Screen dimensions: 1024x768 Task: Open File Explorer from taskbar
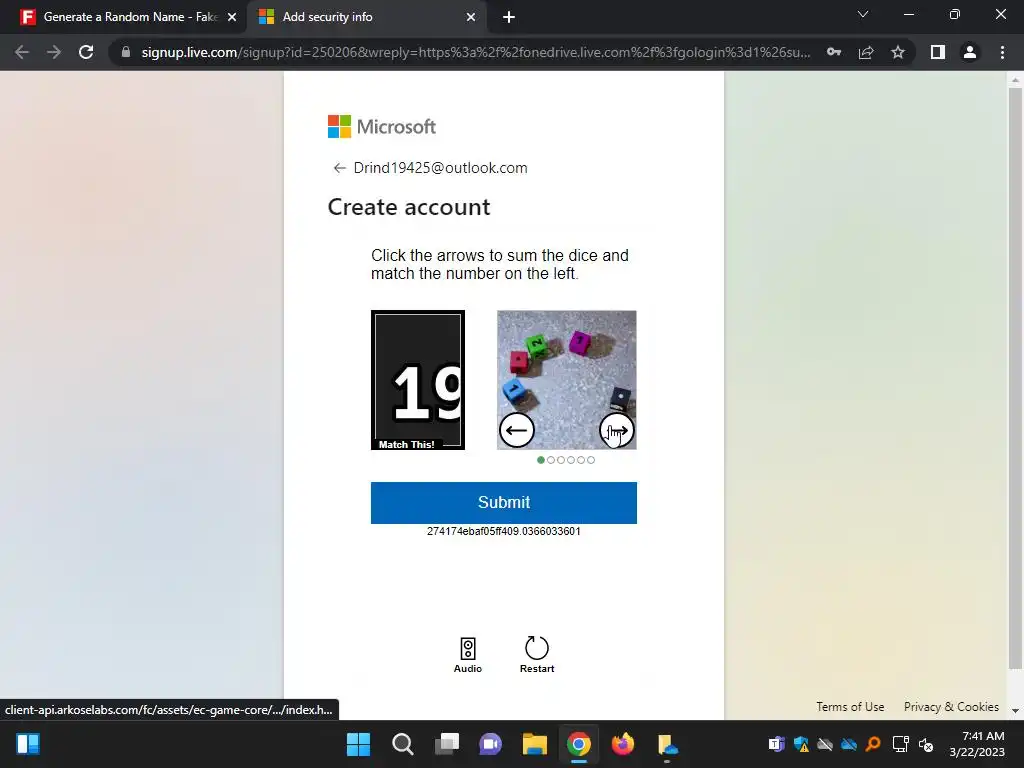534,744
